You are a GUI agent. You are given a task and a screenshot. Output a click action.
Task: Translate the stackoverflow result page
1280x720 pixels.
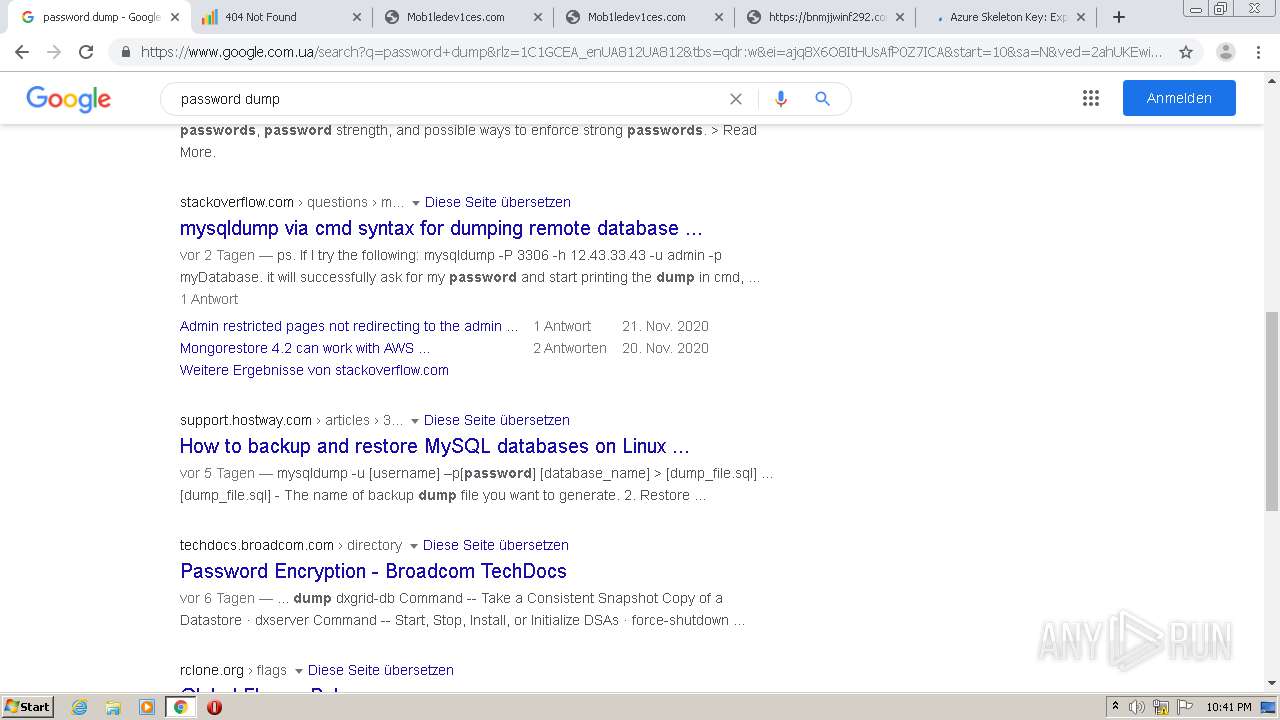point(498,202)
